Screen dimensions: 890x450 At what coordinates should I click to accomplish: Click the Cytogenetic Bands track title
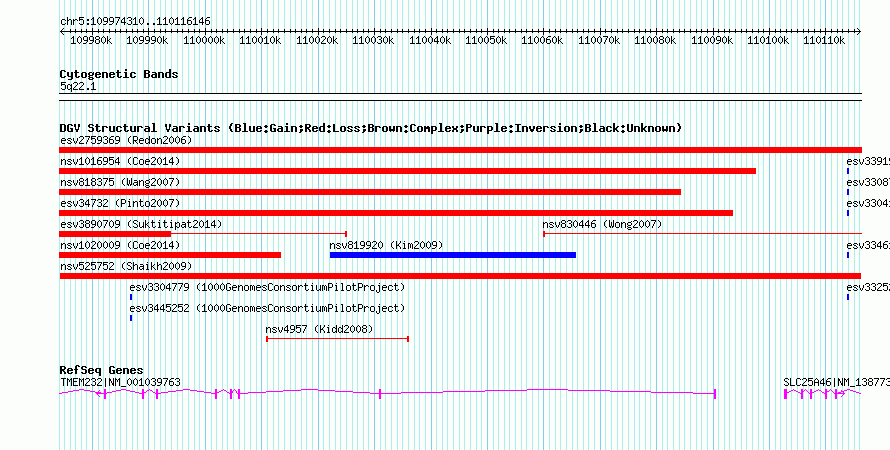pos(119,74)
